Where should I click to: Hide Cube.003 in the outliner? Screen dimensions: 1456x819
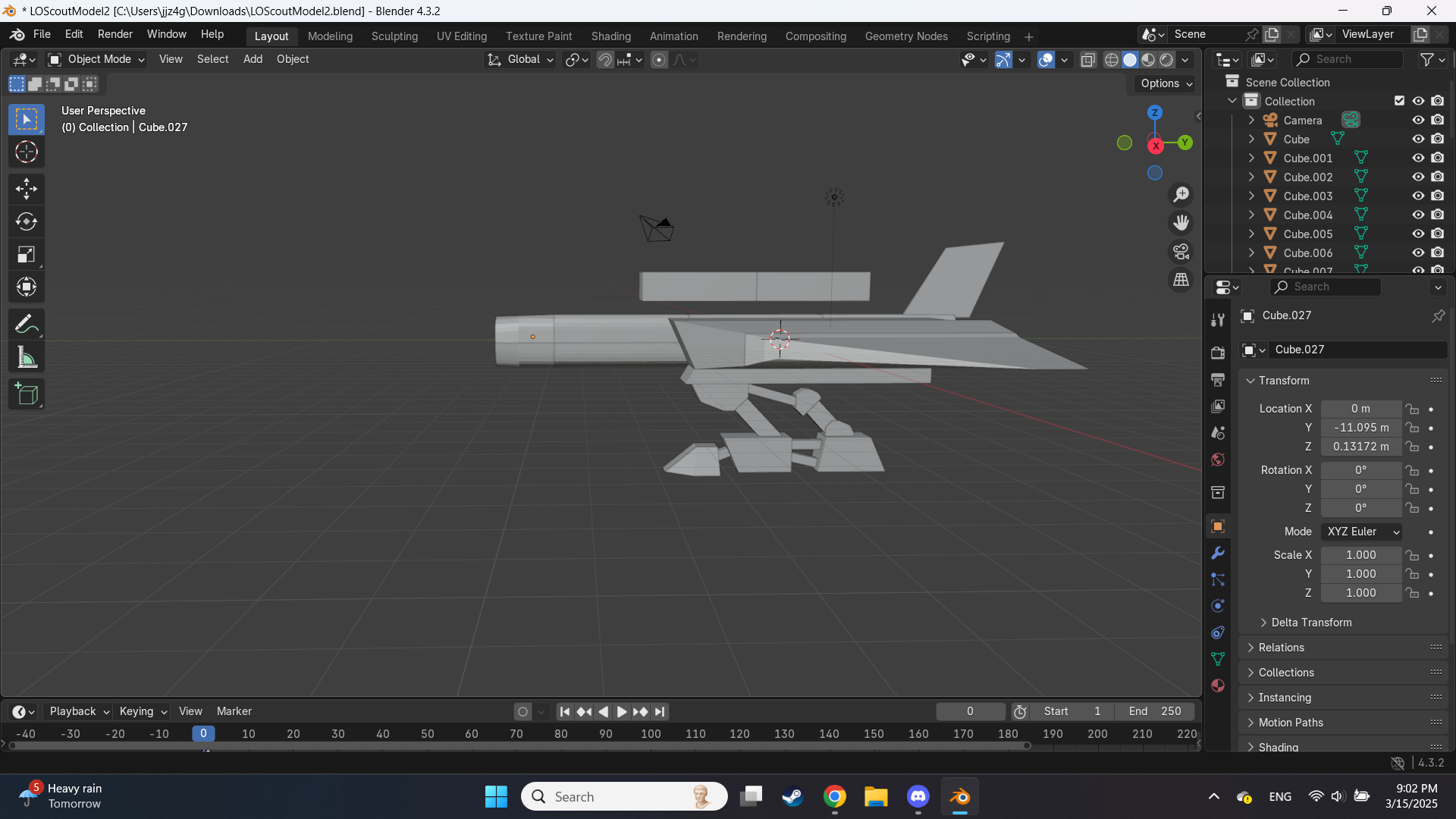click(x=1418, y=196)
